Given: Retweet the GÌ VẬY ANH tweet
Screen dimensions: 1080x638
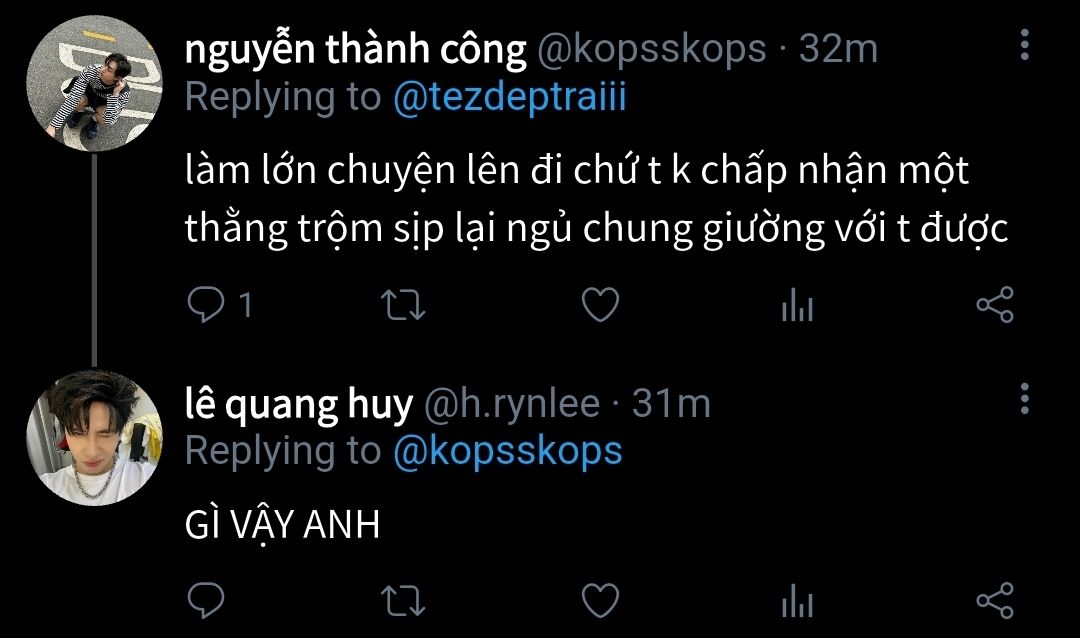Looking at the screenshot, I should [403, 601].
